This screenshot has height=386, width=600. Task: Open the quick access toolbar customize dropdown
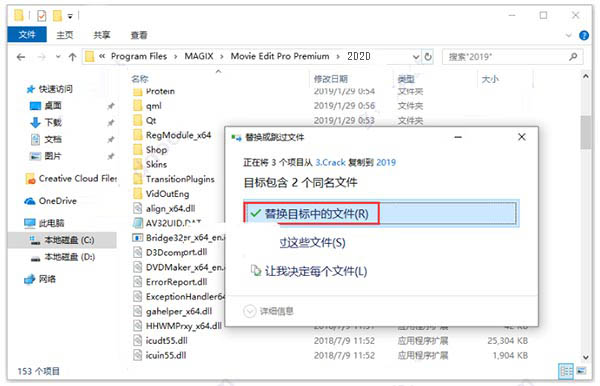point(70,16)
